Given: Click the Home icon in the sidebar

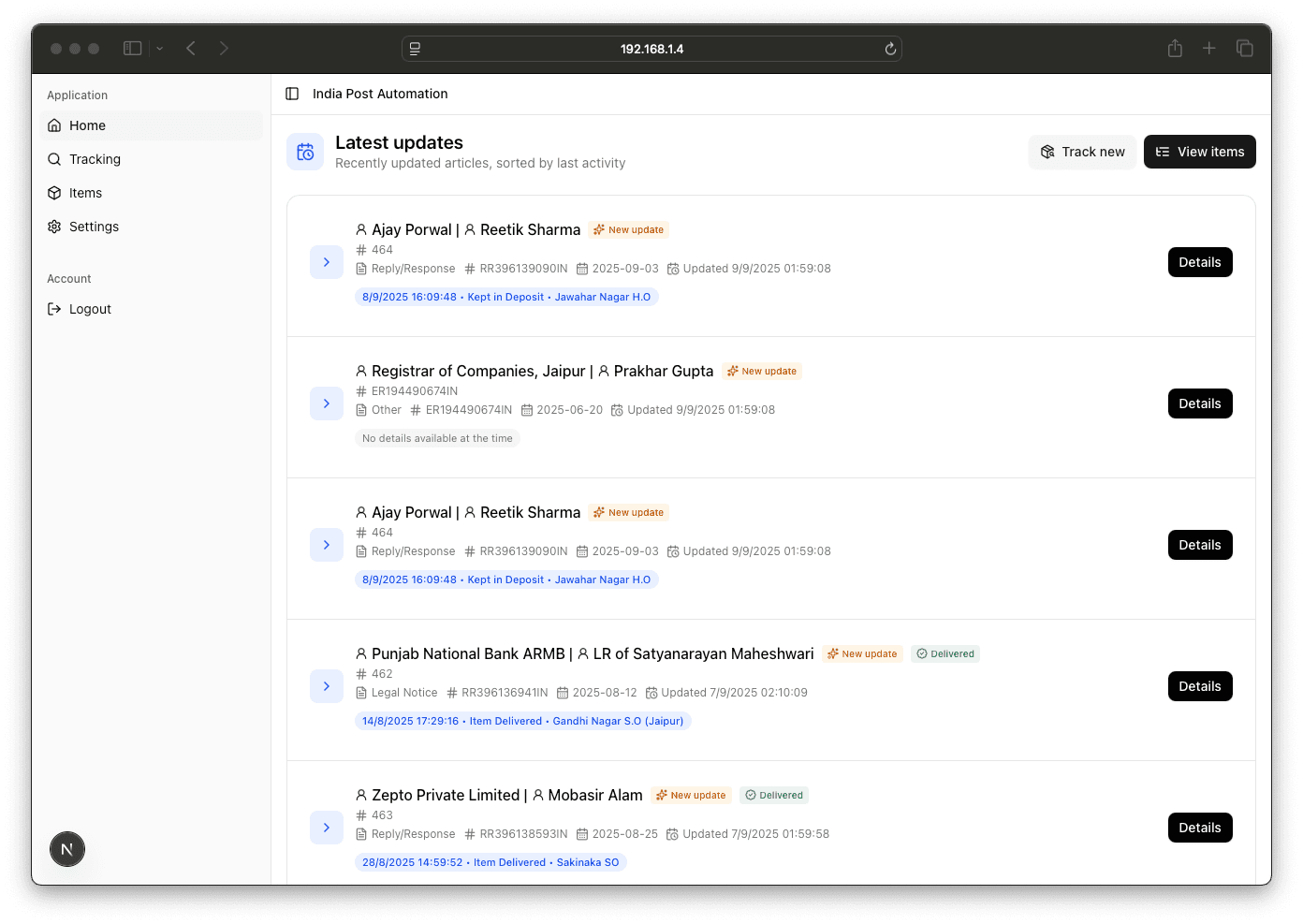Looking at the screenshot, I should pyautogui.click(x=54, y=125).
